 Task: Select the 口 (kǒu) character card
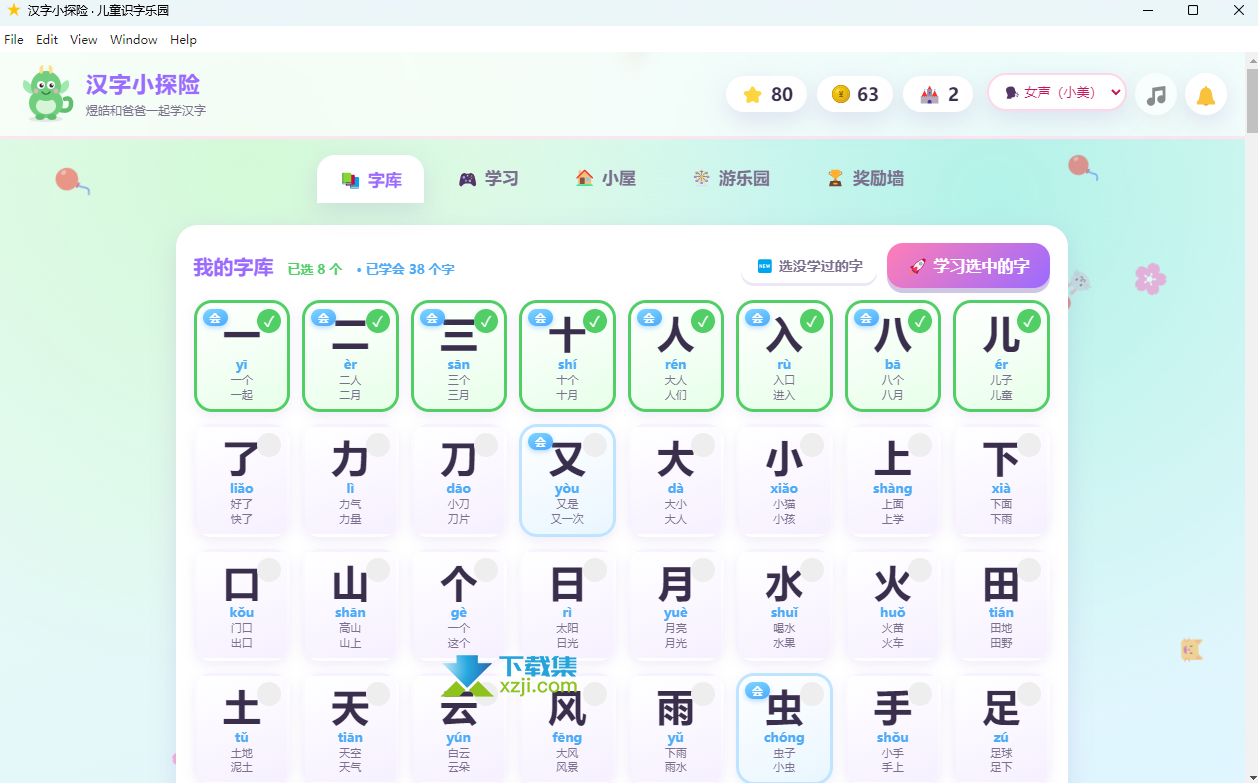tap(242, 604)
